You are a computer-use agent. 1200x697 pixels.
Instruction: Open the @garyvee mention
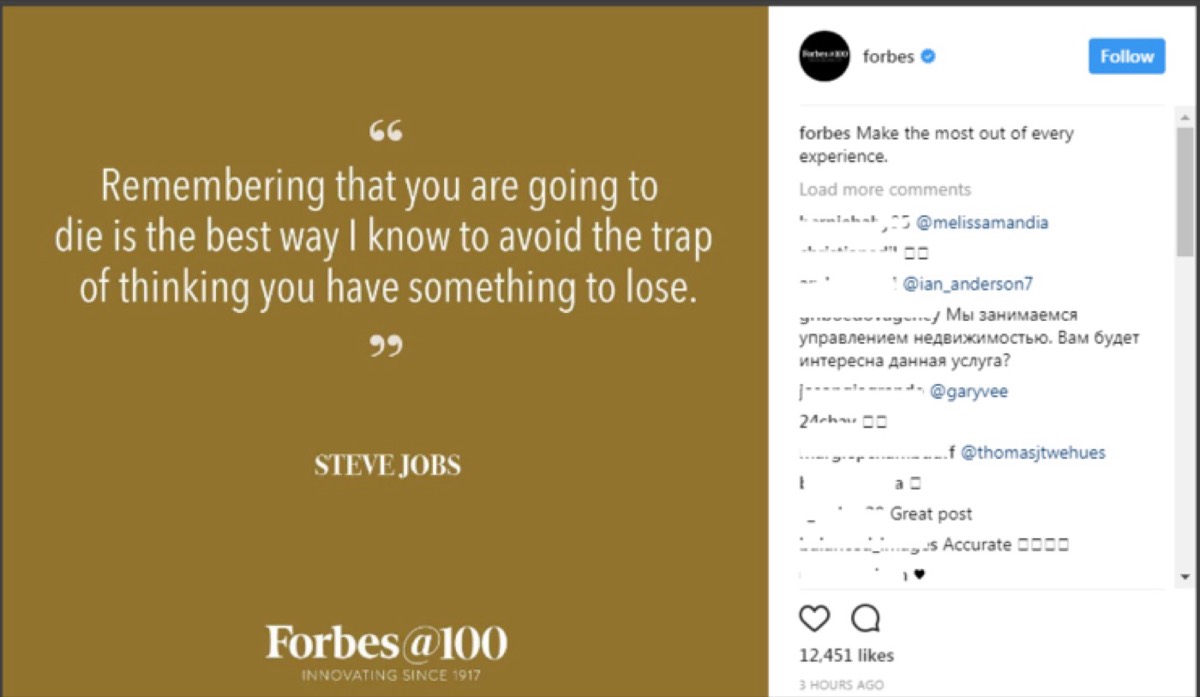[x=968, y=392]
